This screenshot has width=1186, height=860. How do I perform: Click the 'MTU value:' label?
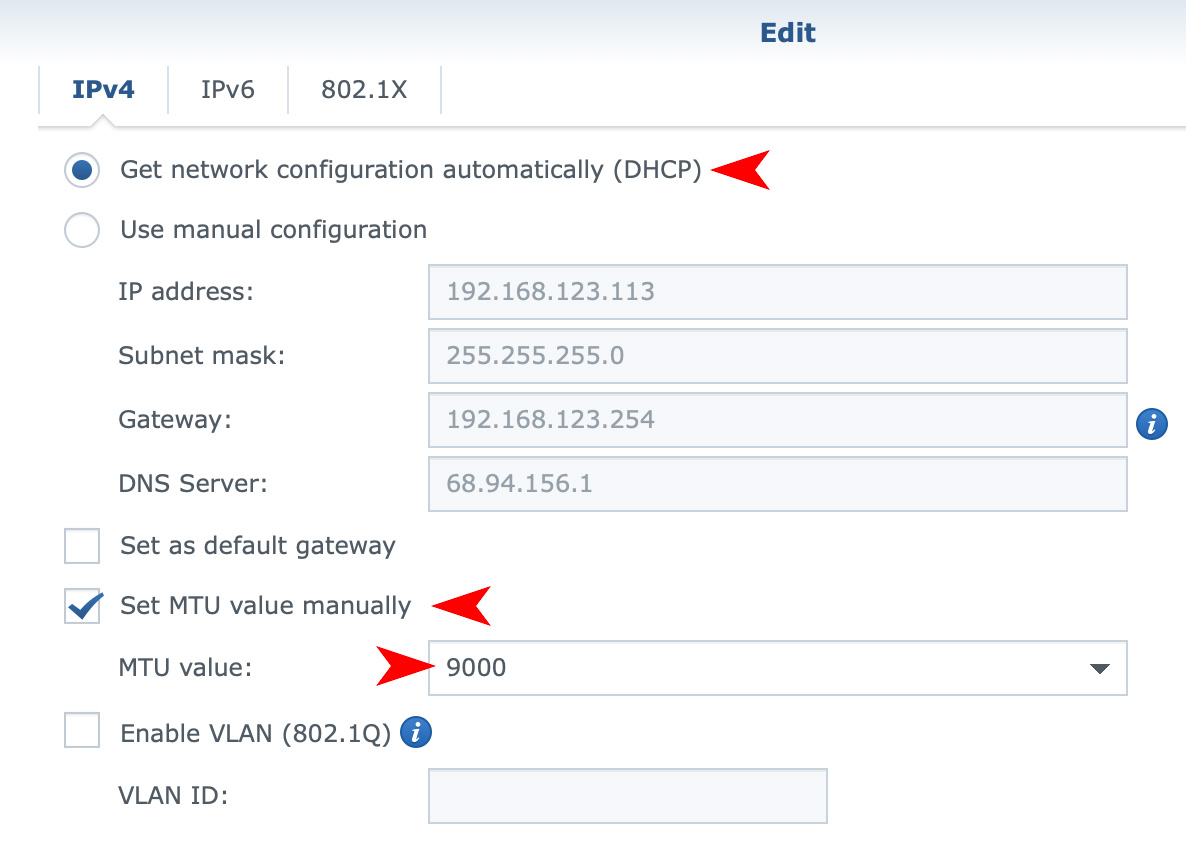[185, 668]
